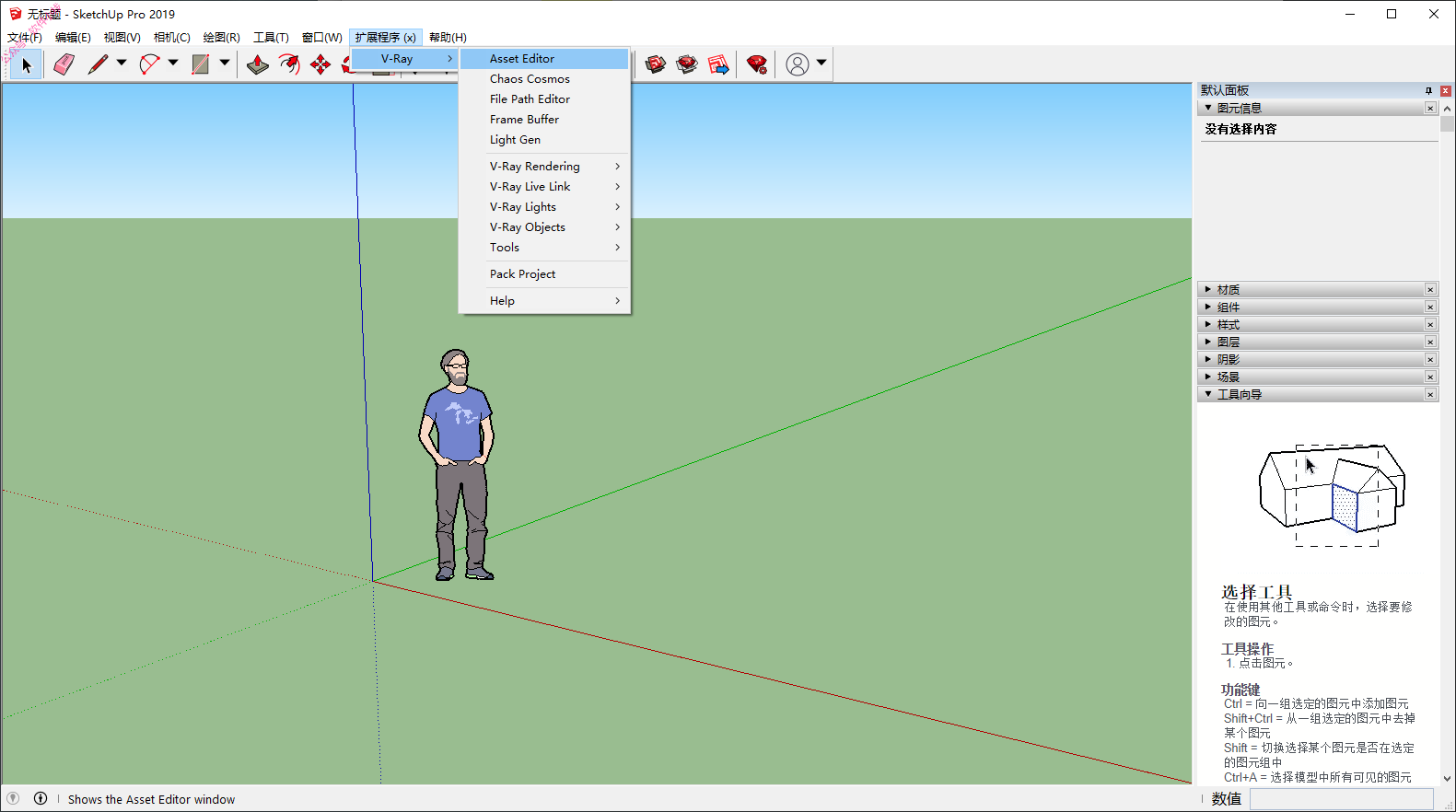Screen dimensions: 1456x812
Task: Choose Light Gen menu item
Action: coord(544,140)
